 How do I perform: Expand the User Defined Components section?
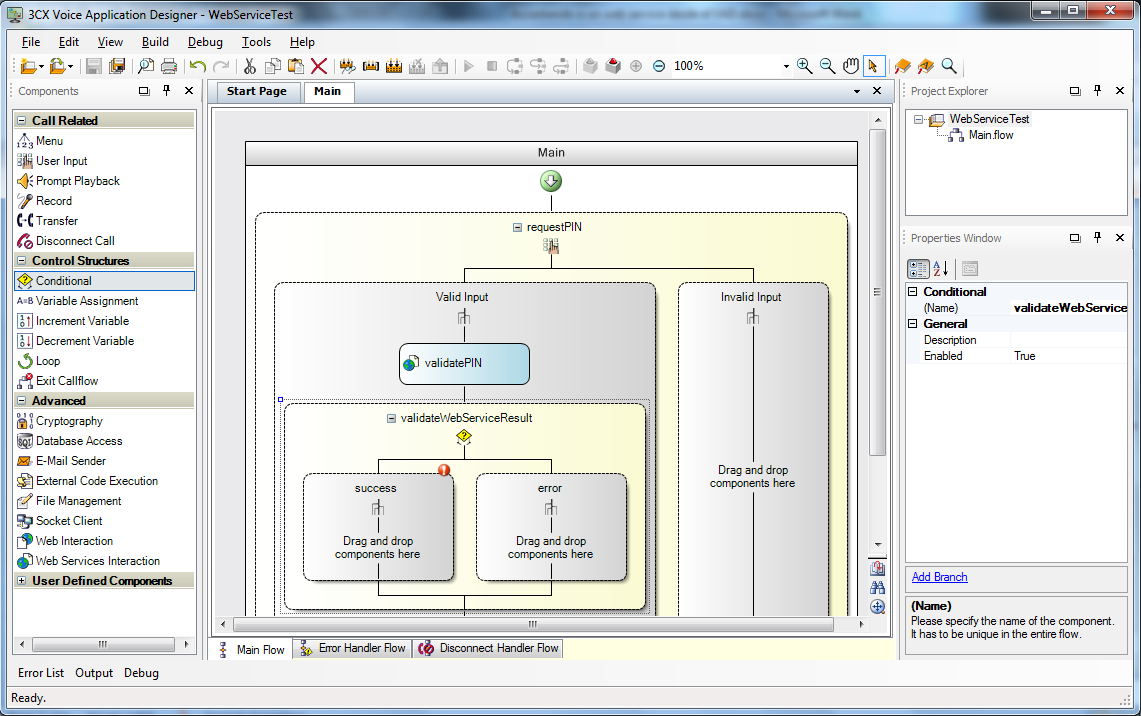22,581
